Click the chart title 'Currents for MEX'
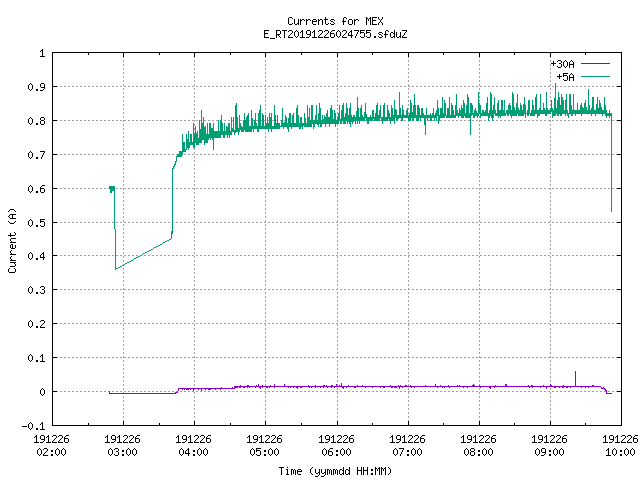 click(335, 21)
